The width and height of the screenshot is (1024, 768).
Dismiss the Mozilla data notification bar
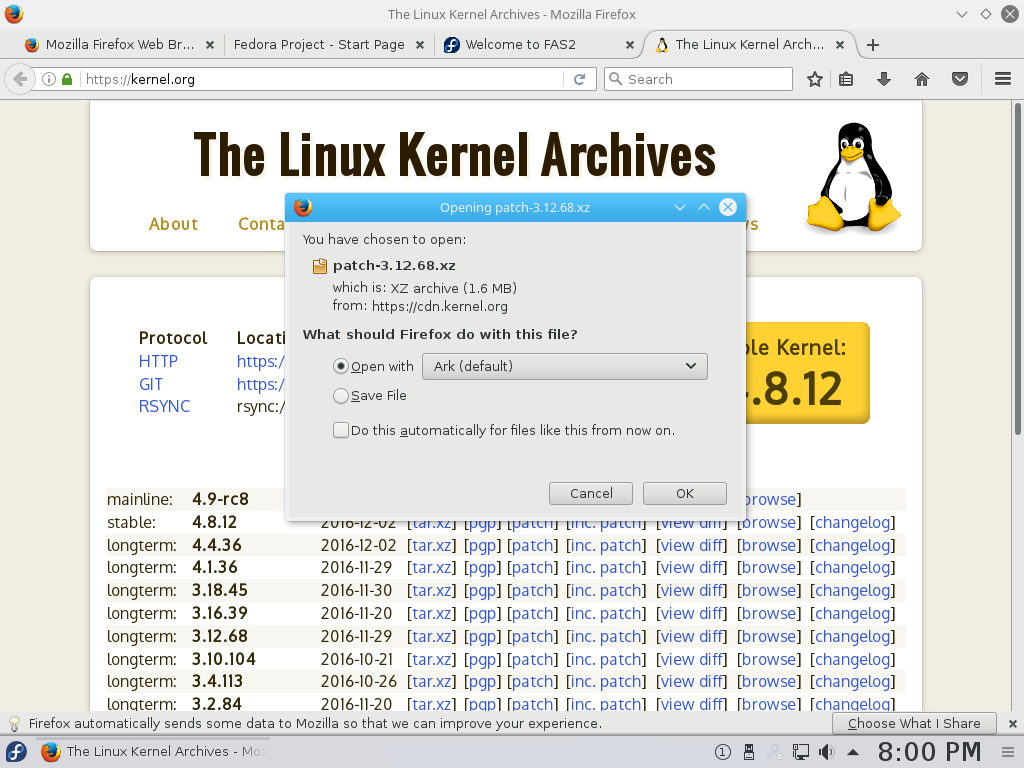pyautogui.click(x=1012, y=724)
